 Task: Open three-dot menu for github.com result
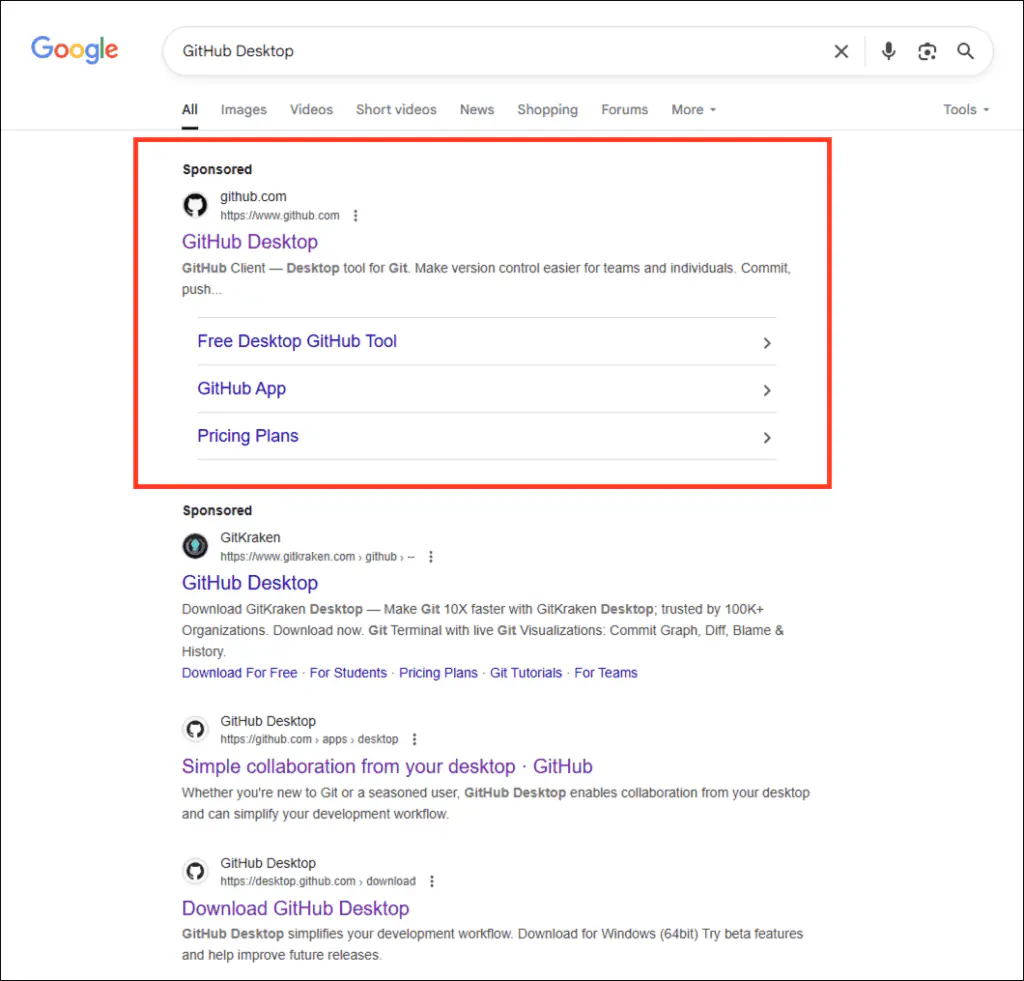tap(356, 215)
